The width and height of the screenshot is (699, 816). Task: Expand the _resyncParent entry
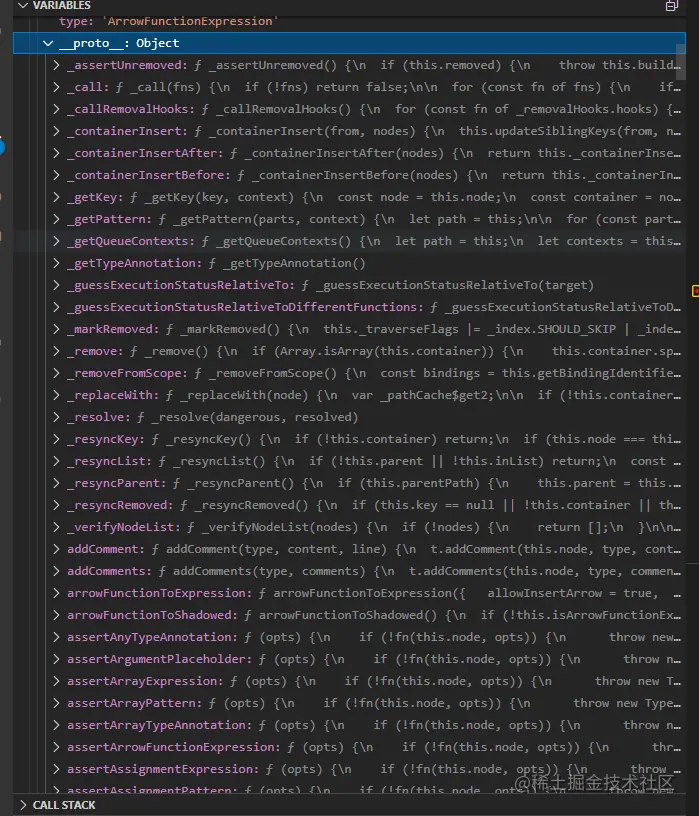coord(56,483)
